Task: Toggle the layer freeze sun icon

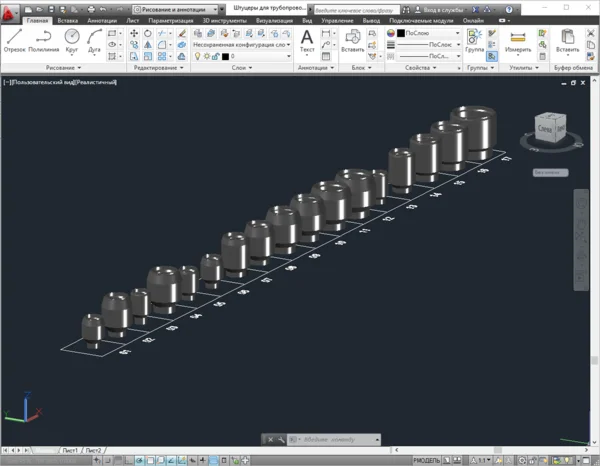Action: [207, 56]
